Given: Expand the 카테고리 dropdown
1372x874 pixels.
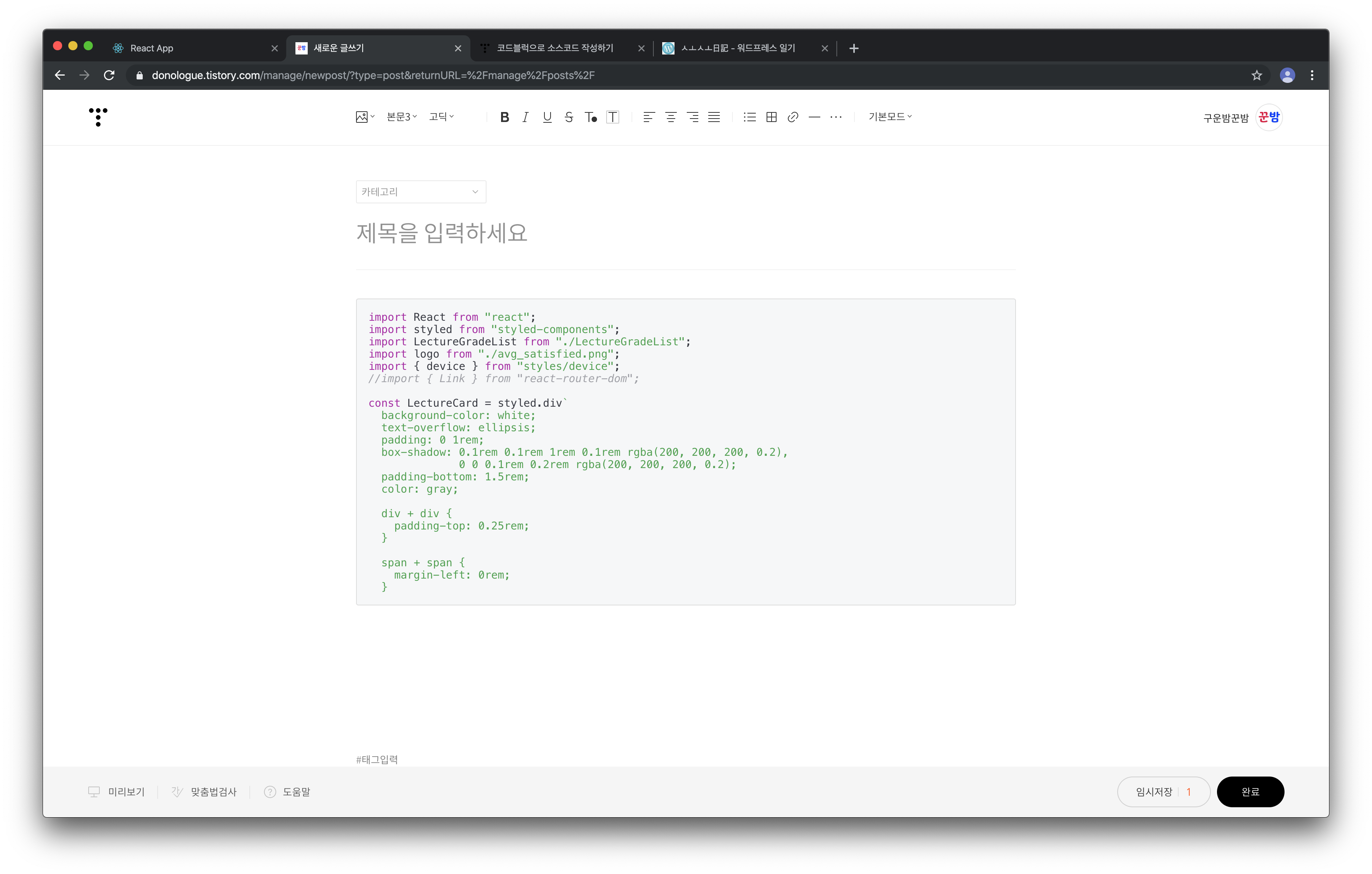Looking at the screenshot, I should tap(421, 192).
